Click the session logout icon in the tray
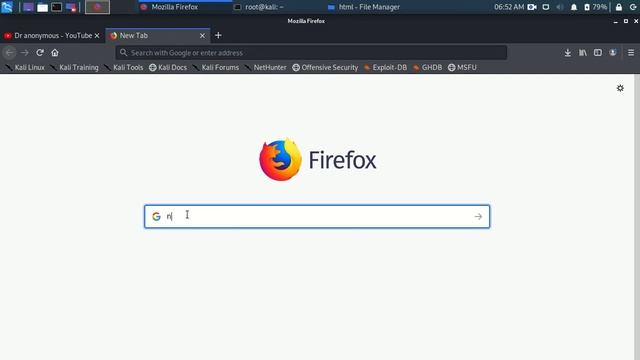 [633, 7]
